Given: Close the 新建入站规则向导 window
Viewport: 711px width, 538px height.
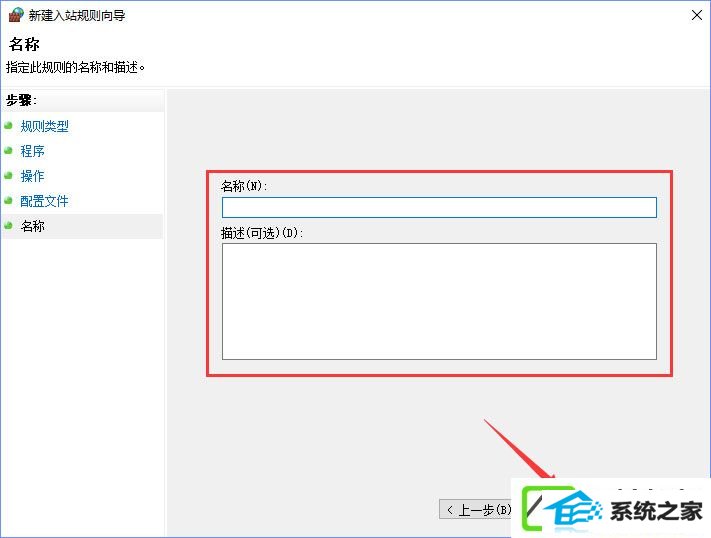Looking at the screenshot, I should click(696, 15).
